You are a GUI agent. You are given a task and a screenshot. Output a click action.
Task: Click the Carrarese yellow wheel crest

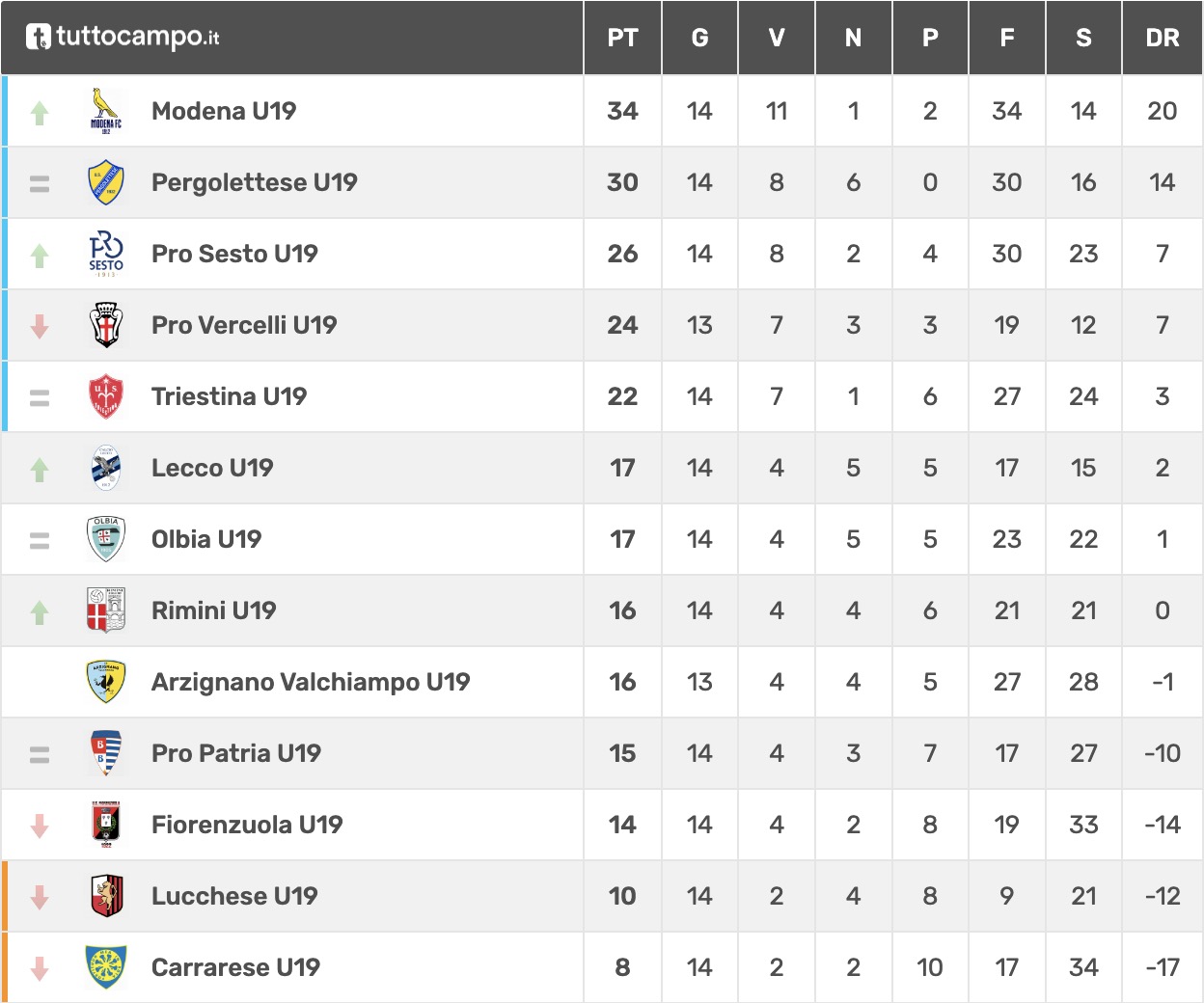tap(106, 967)
